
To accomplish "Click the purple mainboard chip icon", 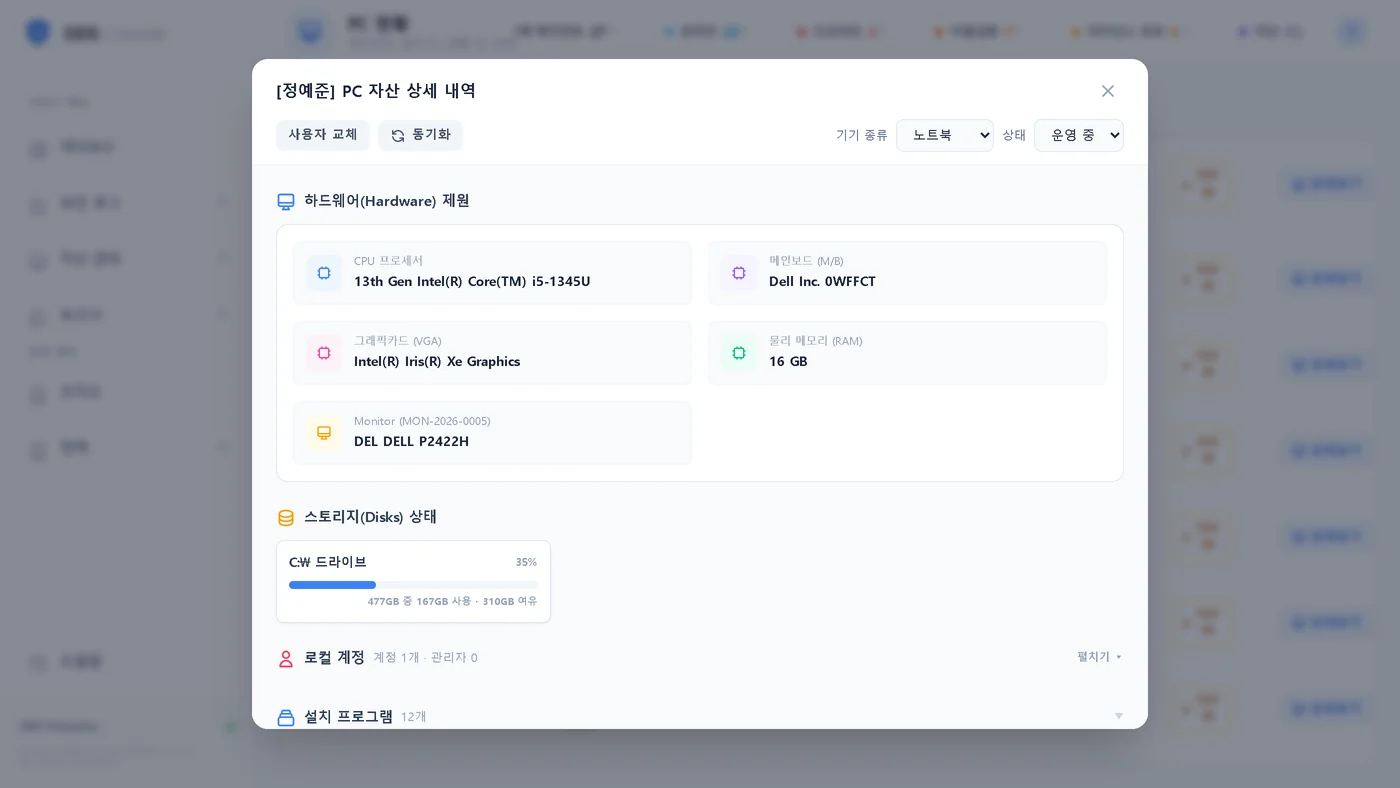I will coord(739,273).
